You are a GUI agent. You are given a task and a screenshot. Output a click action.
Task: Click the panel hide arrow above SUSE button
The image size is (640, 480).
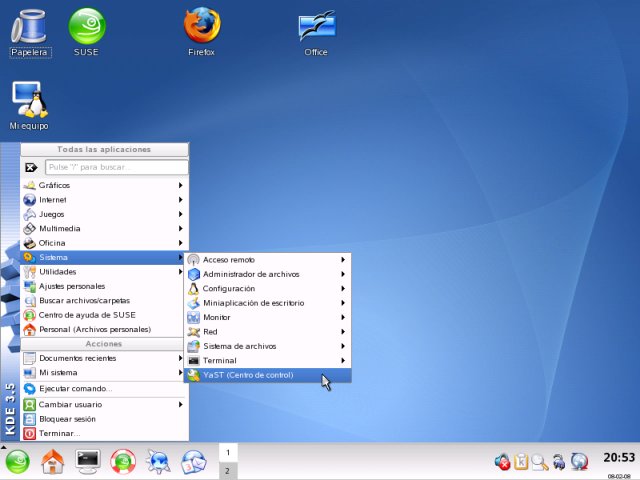[4, 447]
